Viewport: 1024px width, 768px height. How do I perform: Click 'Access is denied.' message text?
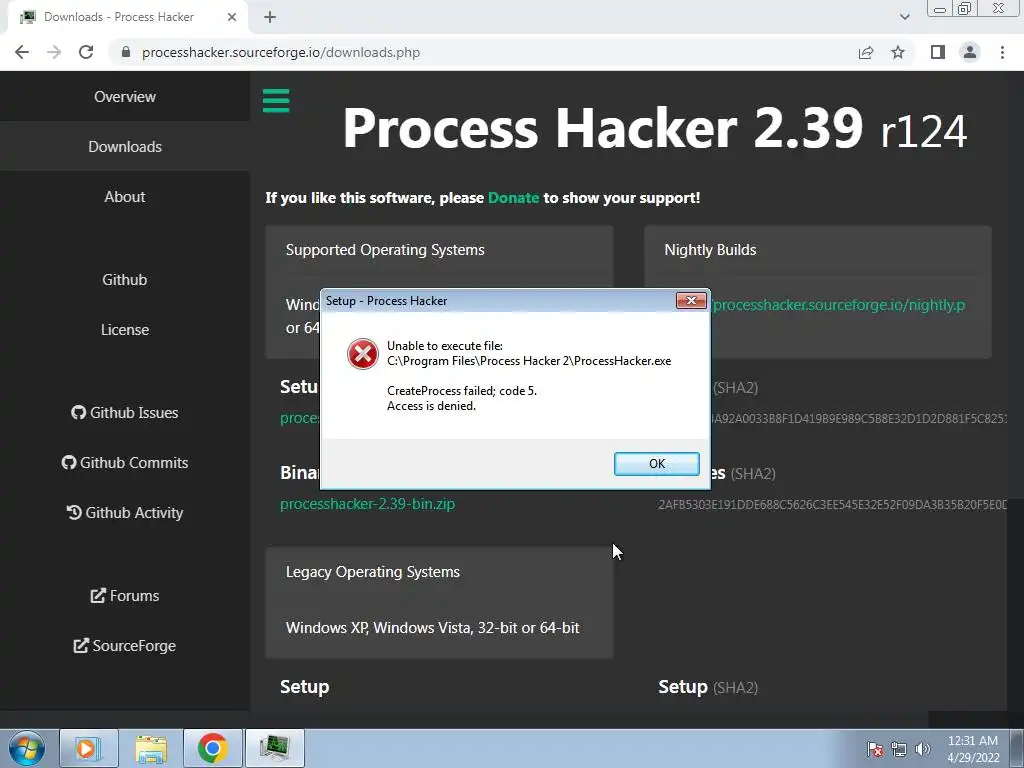(431, 406)
